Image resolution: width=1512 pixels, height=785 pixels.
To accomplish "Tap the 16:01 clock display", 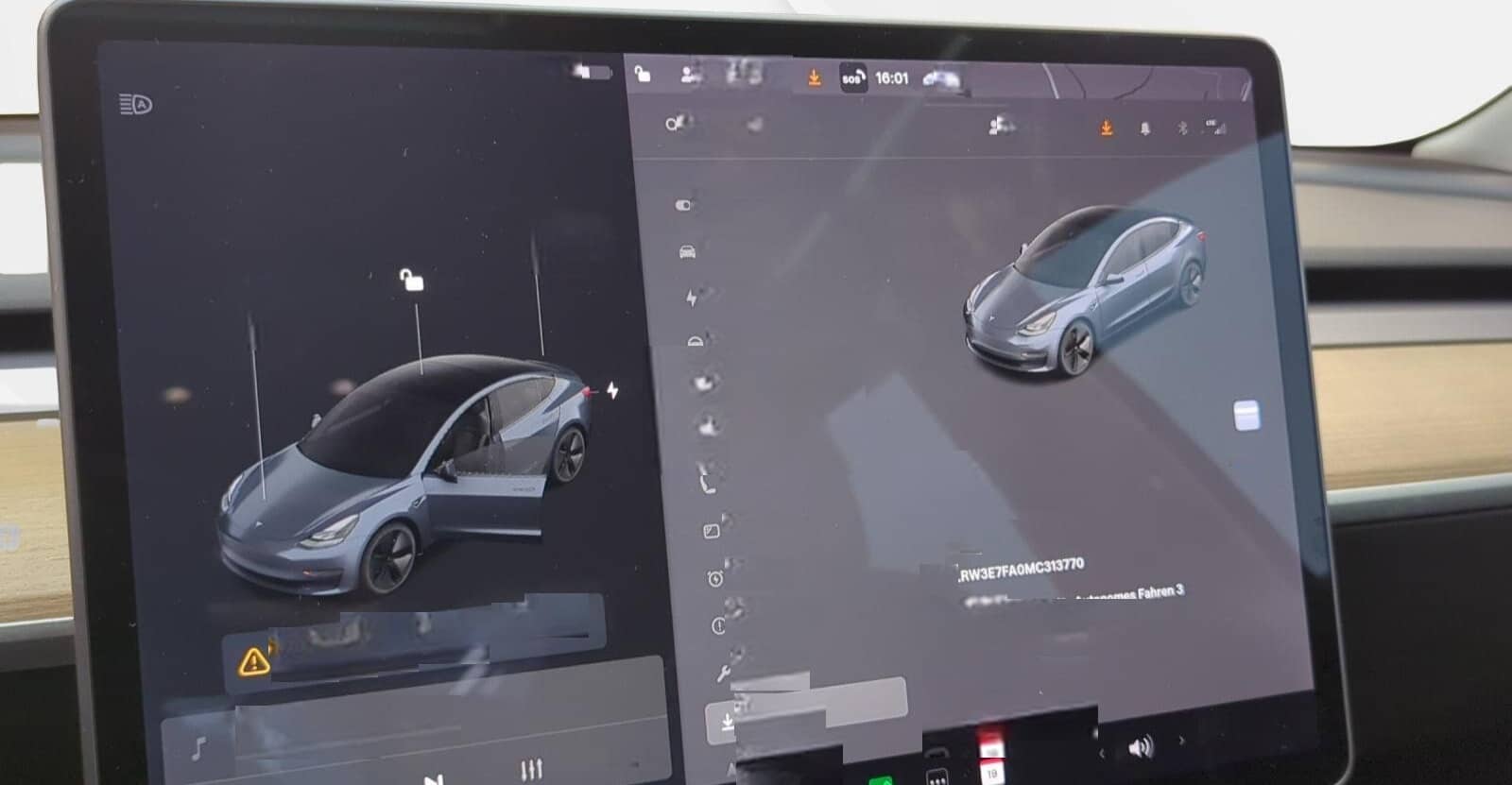I will tap(891, 78).
